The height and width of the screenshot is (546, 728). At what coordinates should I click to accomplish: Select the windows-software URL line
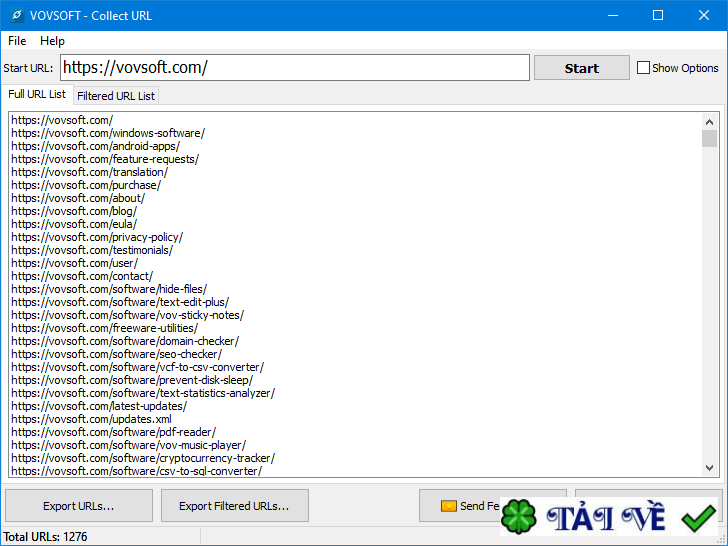[x=108, y=133]
